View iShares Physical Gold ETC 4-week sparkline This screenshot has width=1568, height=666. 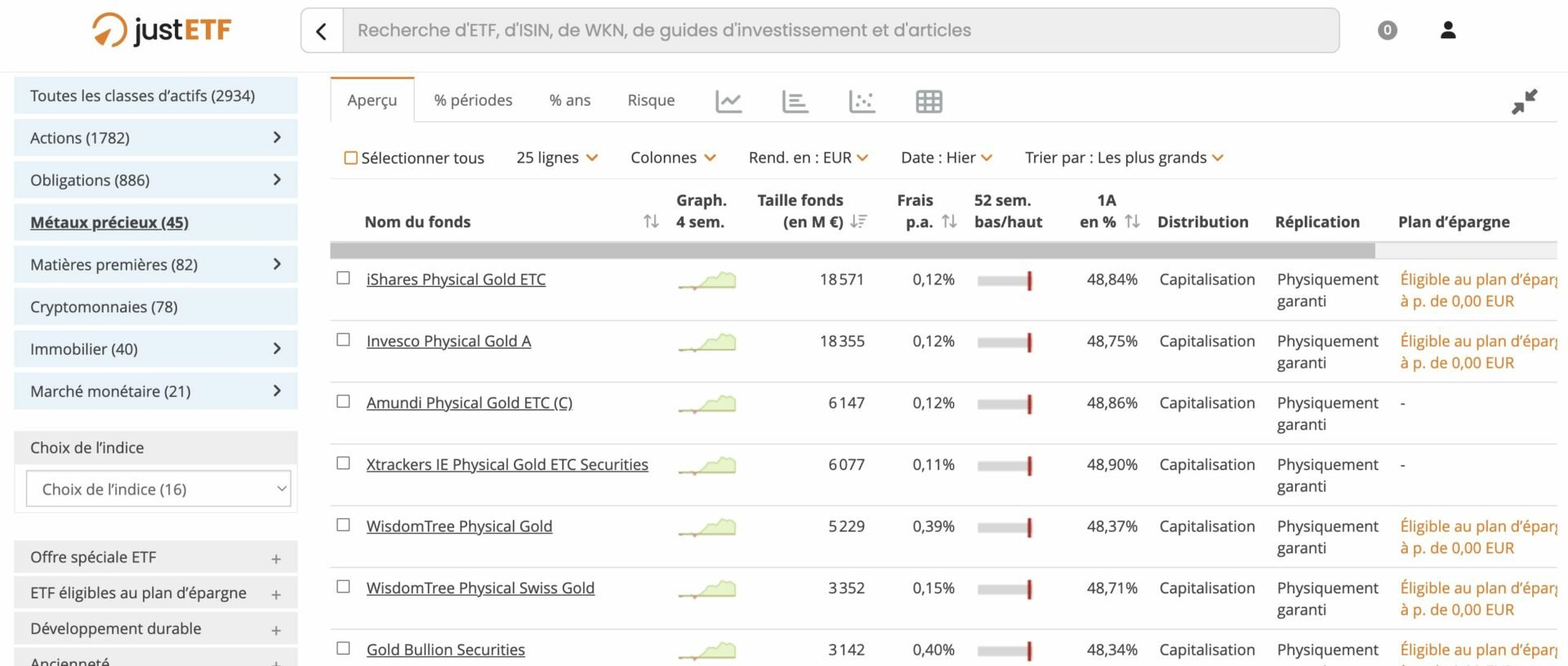707,280
